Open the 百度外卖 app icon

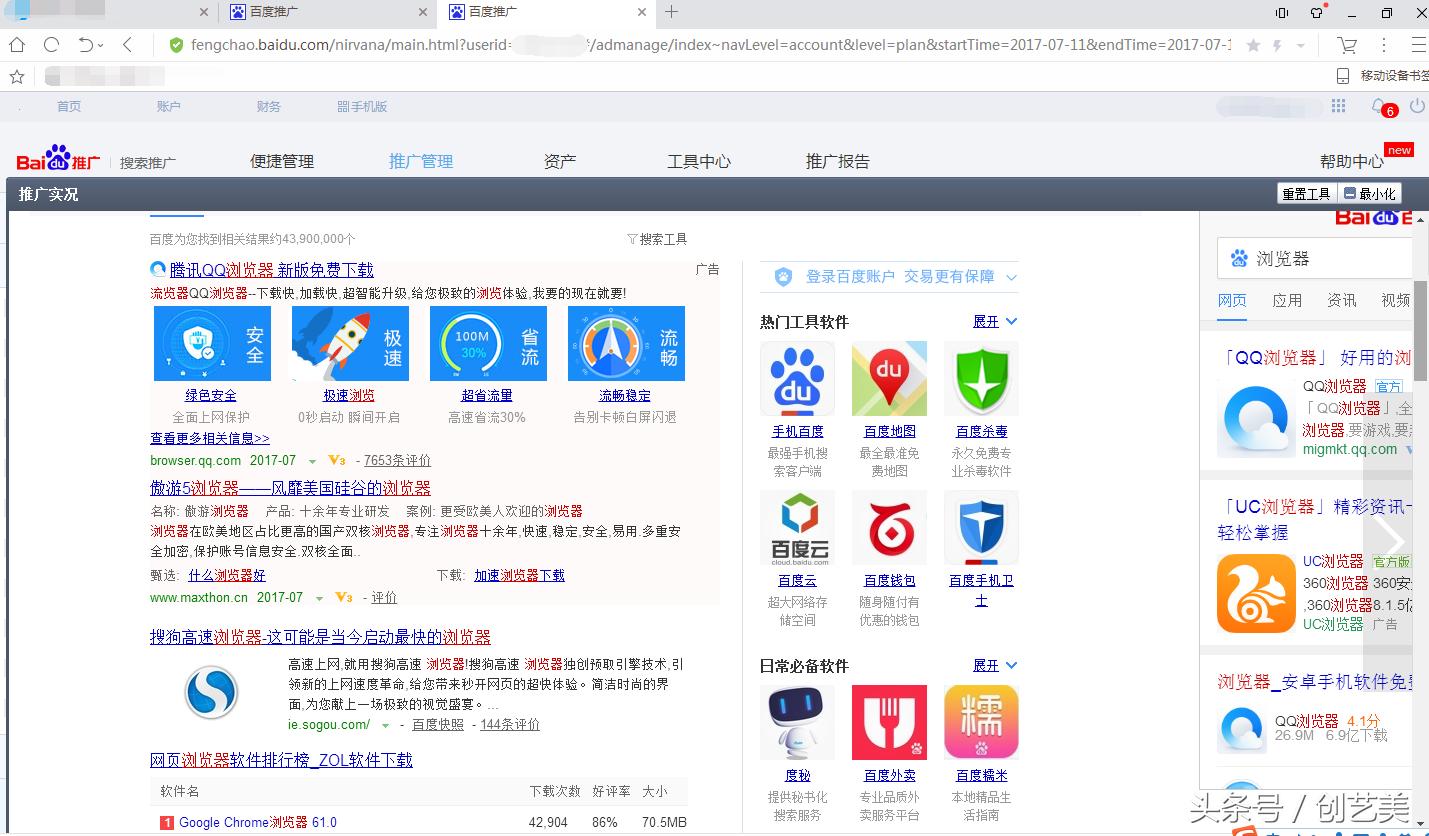pos(889,722)
